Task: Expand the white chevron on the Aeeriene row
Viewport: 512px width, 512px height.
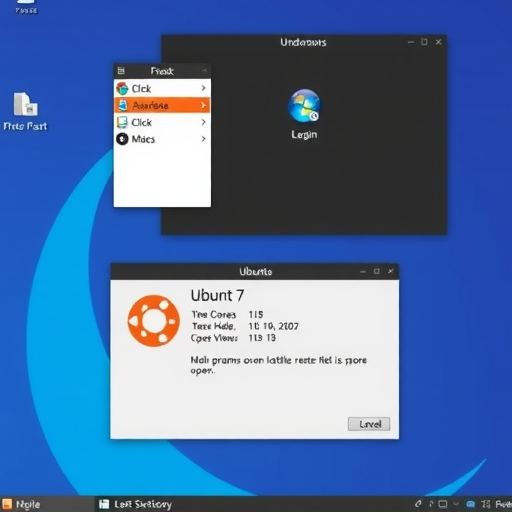Action: (x=203, y=105)
